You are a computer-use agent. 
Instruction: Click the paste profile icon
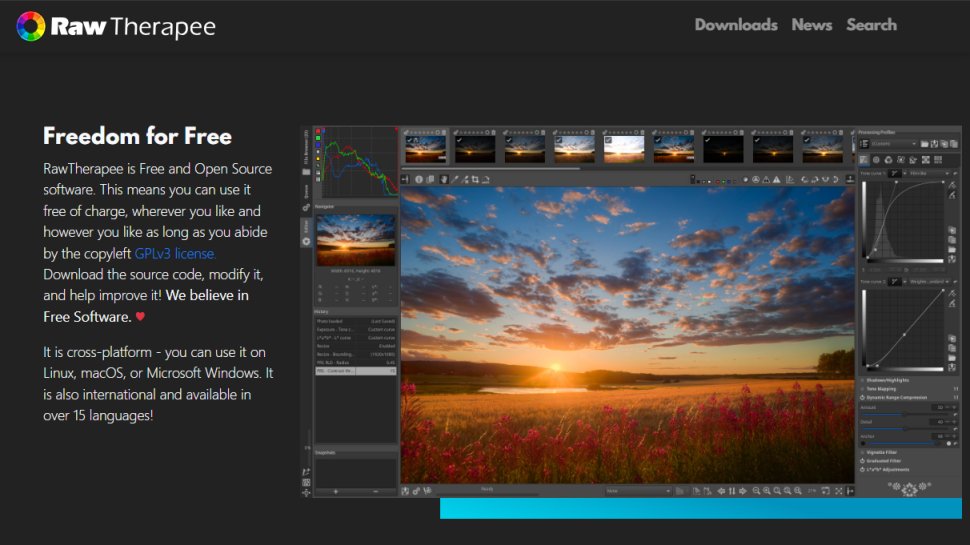pyautogui.click(x=954, y=144)
